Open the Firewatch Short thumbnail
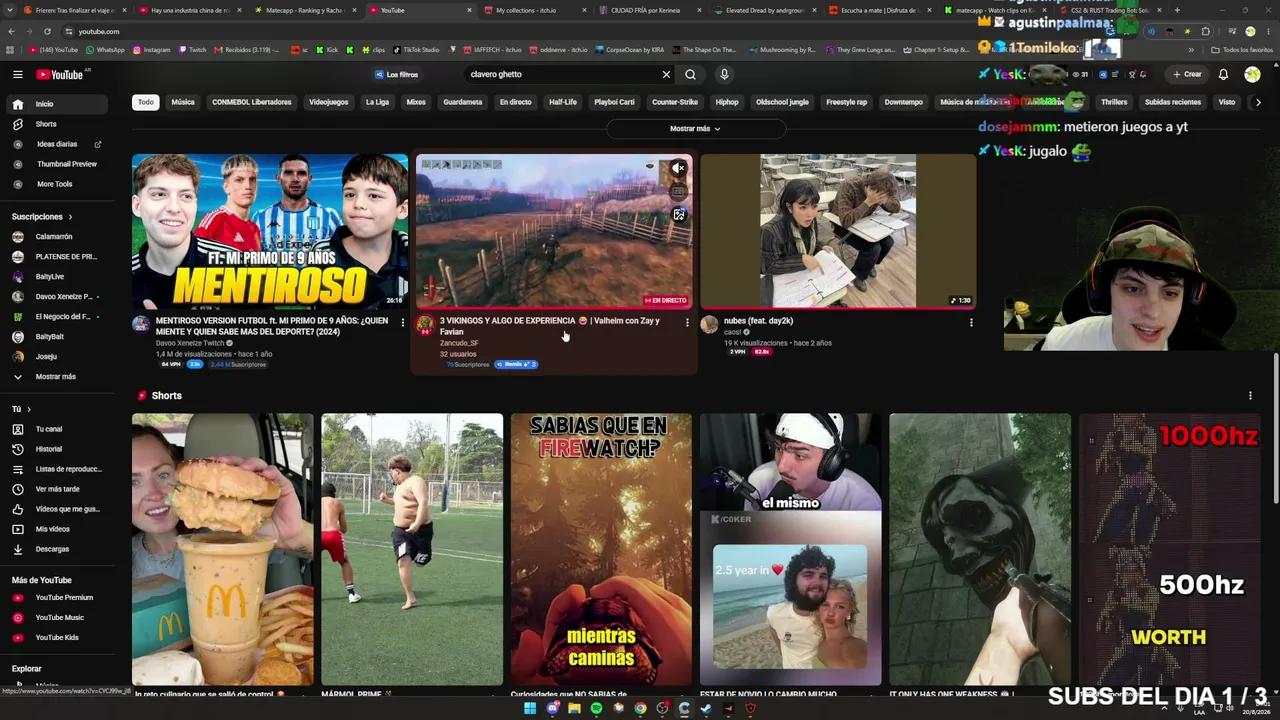Screen dimensions: 1280x720 point(601,549)
